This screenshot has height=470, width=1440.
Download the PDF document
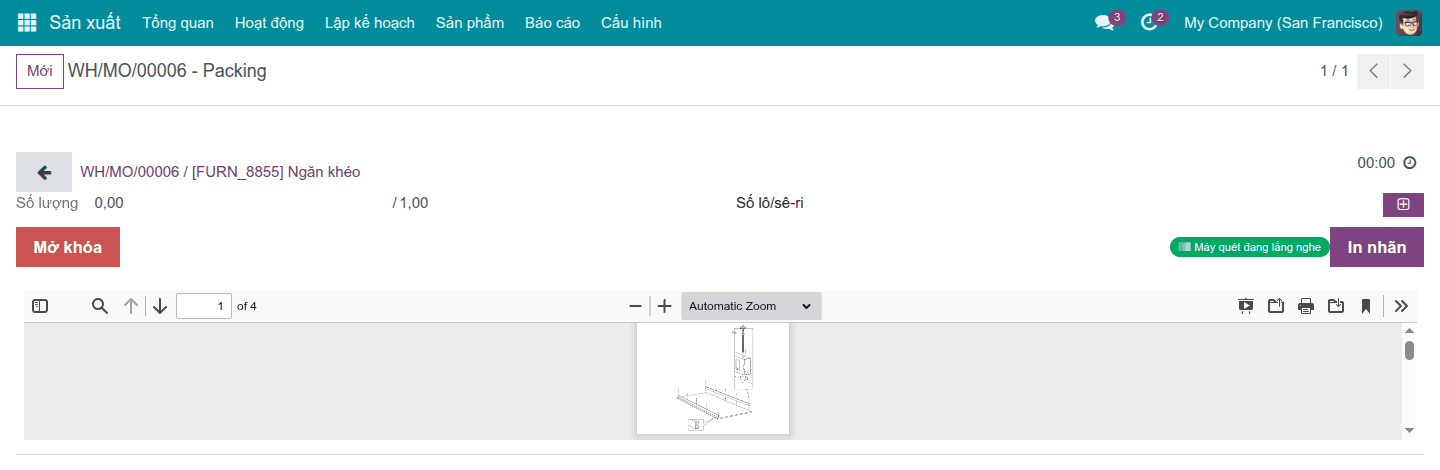1336,306
